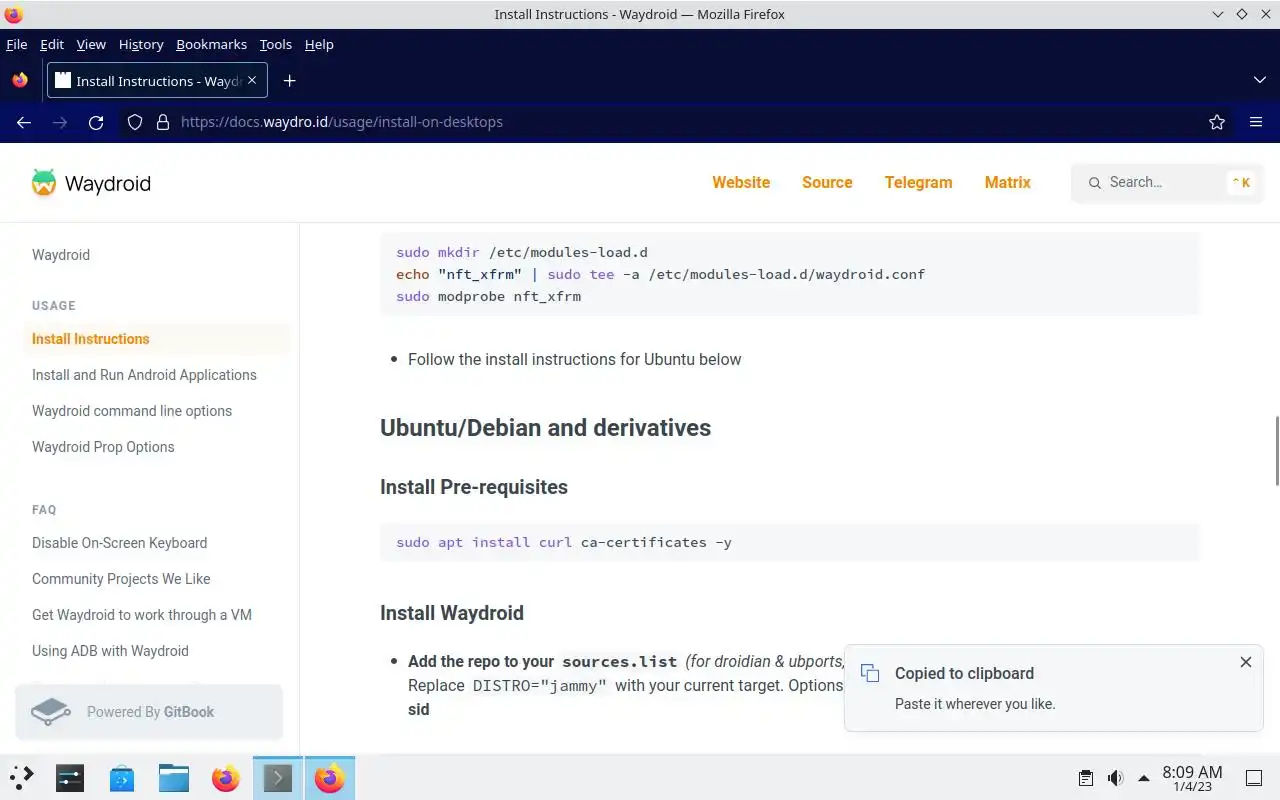This screenshot has width=1280, height=800.
Task: Minimize the Firefox window
Action: tap(1217, 14)
